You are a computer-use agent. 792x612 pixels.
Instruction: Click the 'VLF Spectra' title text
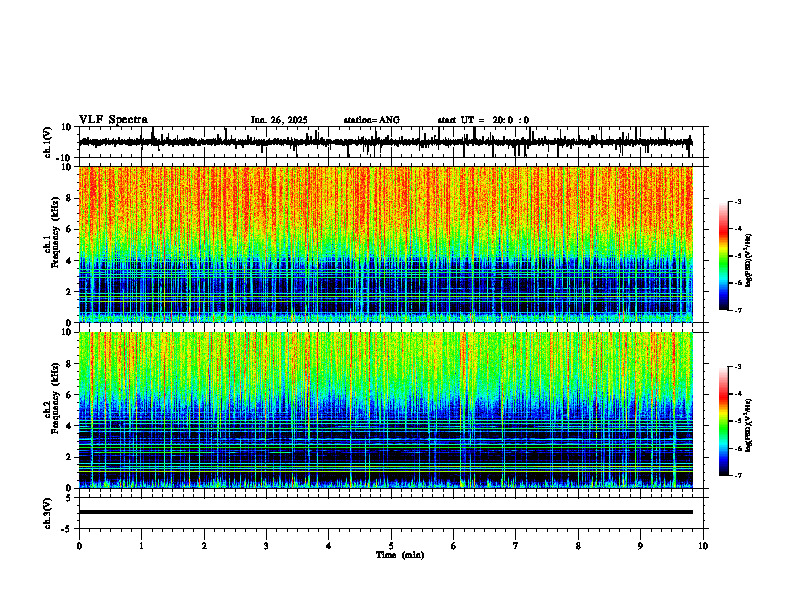point(113,119)
